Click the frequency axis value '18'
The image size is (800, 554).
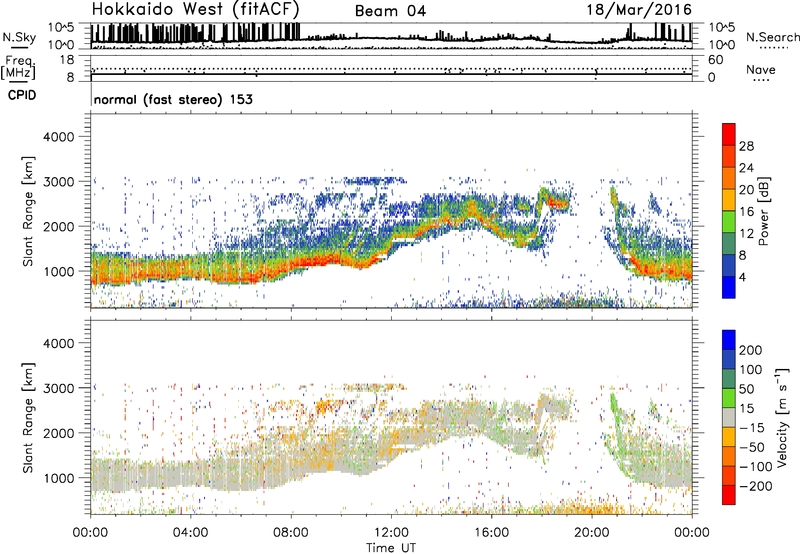(67, 60)
